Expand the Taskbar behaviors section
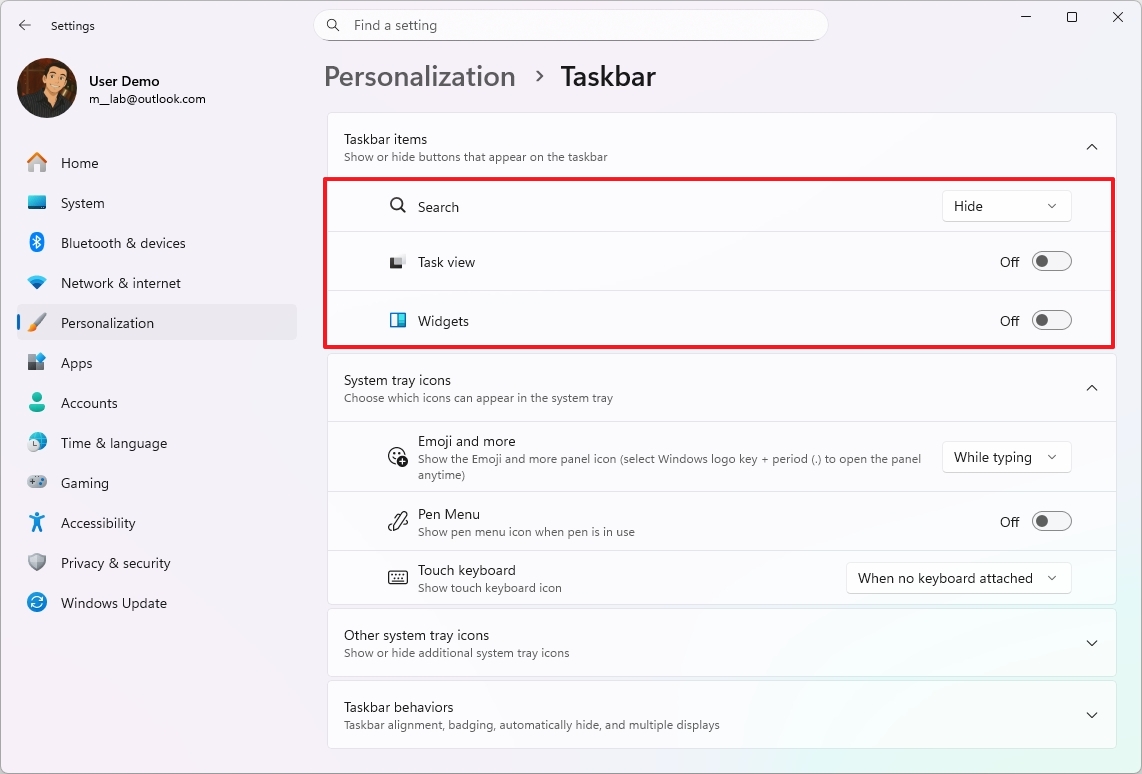Image resolution: width=1142 pixels, height=774 pixels. (x=1092, y=714)
